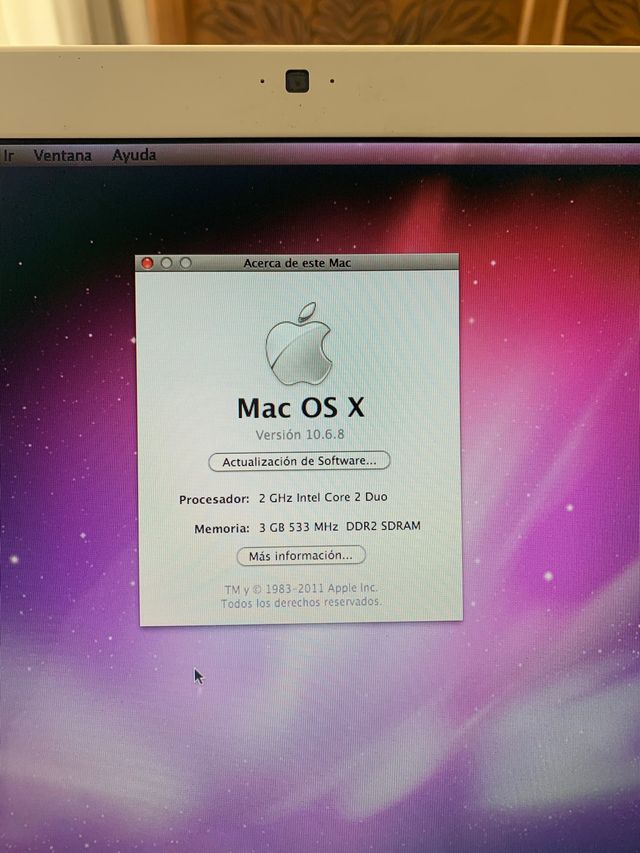Image resolution: width=640 pixels, height=853 pixels.
Task: Click the Apple logo in the dialog
Action: tap(299, 344)
